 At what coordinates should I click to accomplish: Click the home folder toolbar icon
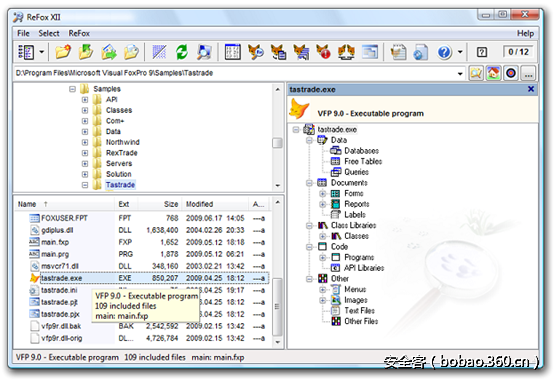click(x=109, y=52)
